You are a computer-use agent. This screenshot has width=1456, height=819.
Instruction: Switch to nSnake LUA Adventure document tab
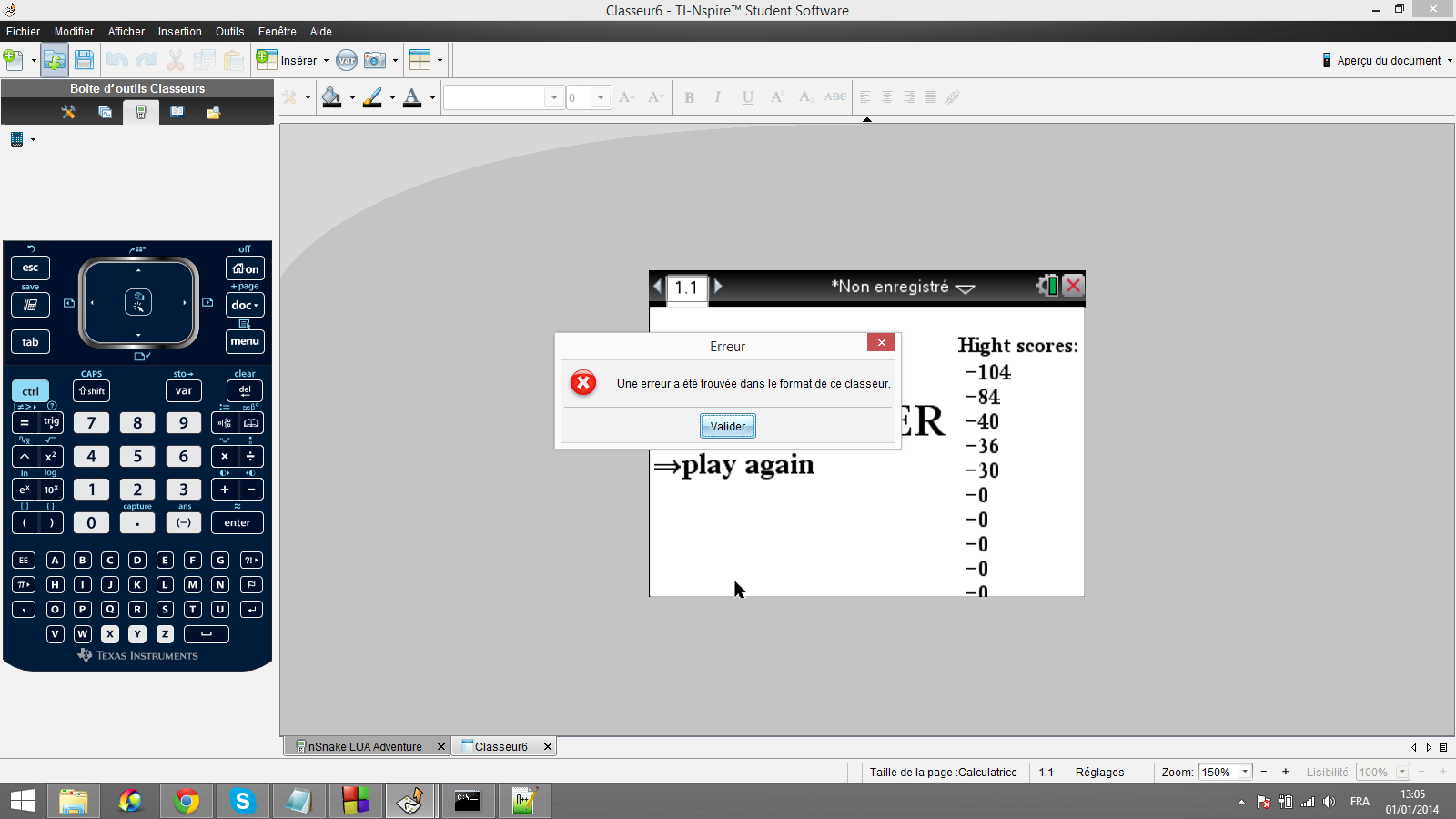[364, 746]
